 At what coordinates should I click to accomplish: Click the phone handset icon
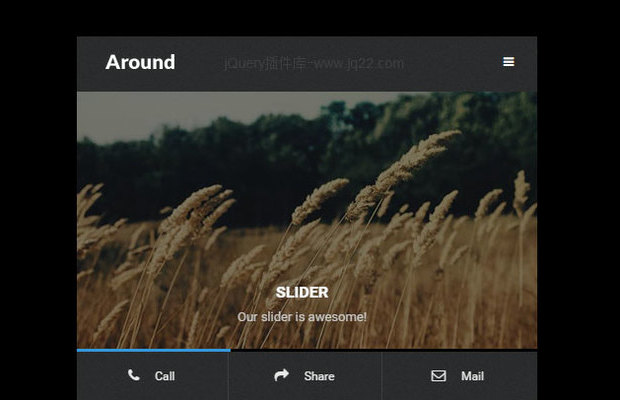coord(134,376)
